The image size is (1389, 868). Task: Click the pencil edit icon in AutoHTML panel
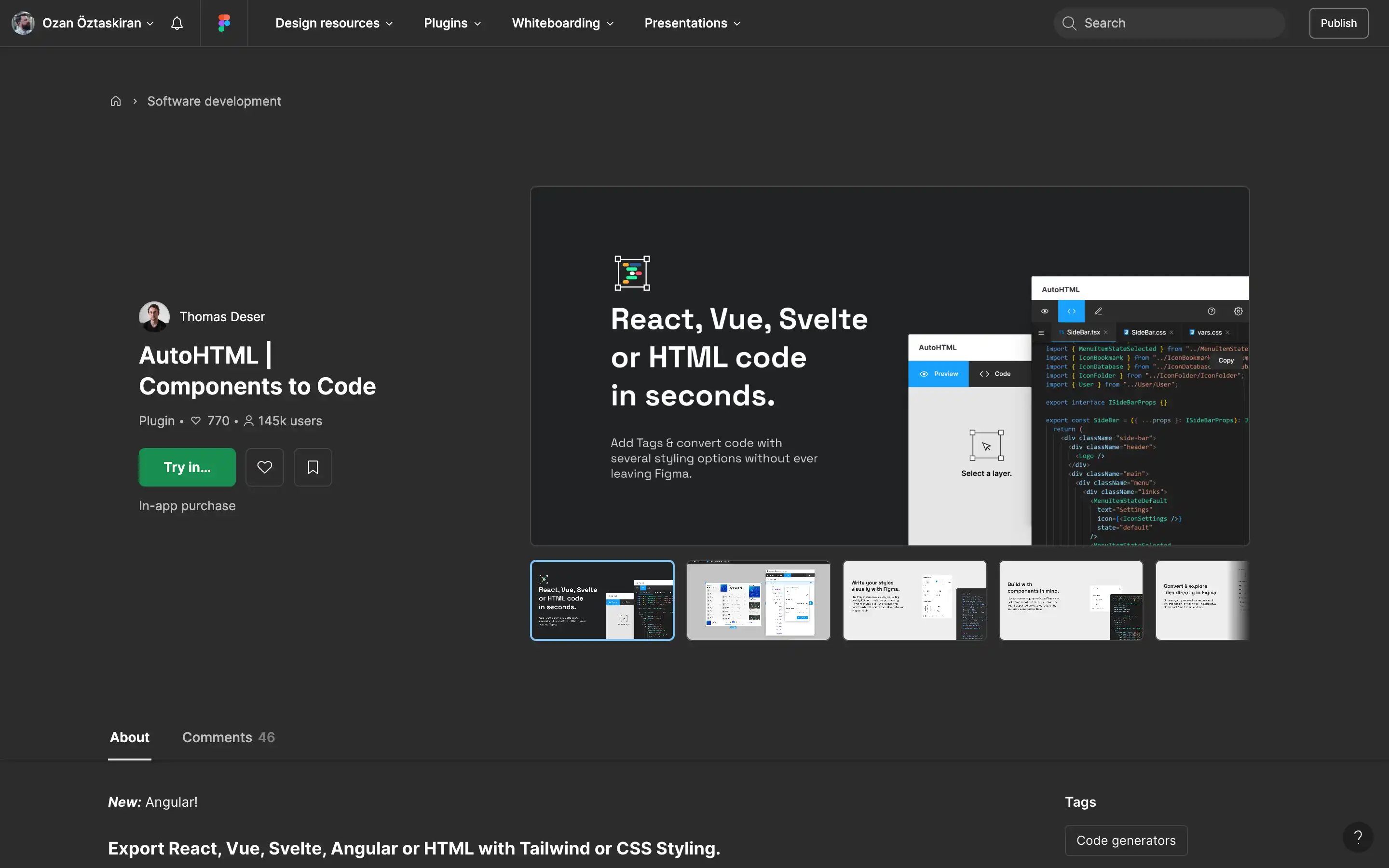[x=1098, y=311]
